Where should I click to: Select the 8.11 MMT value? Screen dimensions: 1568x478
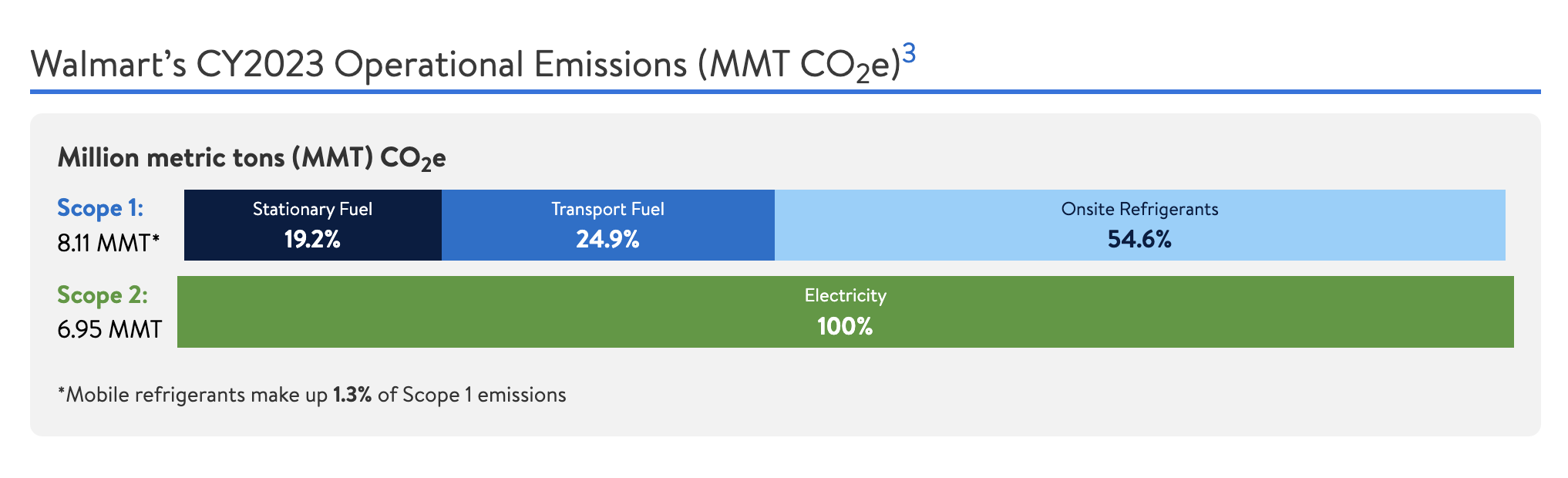pyautogui.click(x=103, y=244)
